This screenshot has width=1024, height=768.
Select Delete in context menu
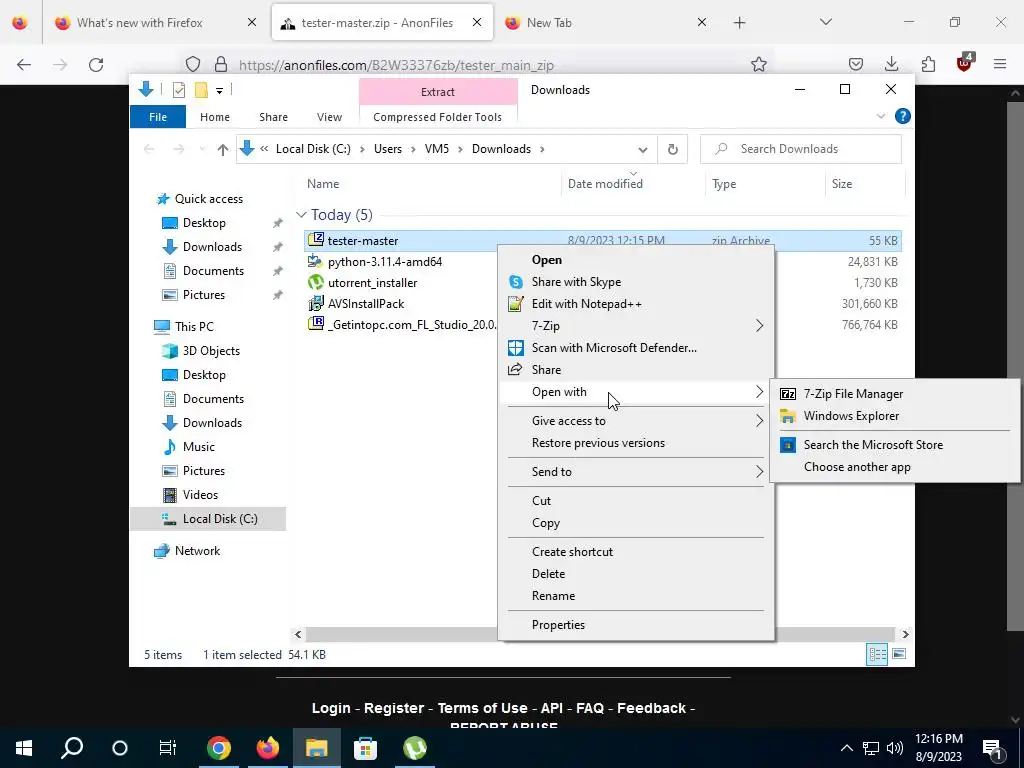(635, 573)
